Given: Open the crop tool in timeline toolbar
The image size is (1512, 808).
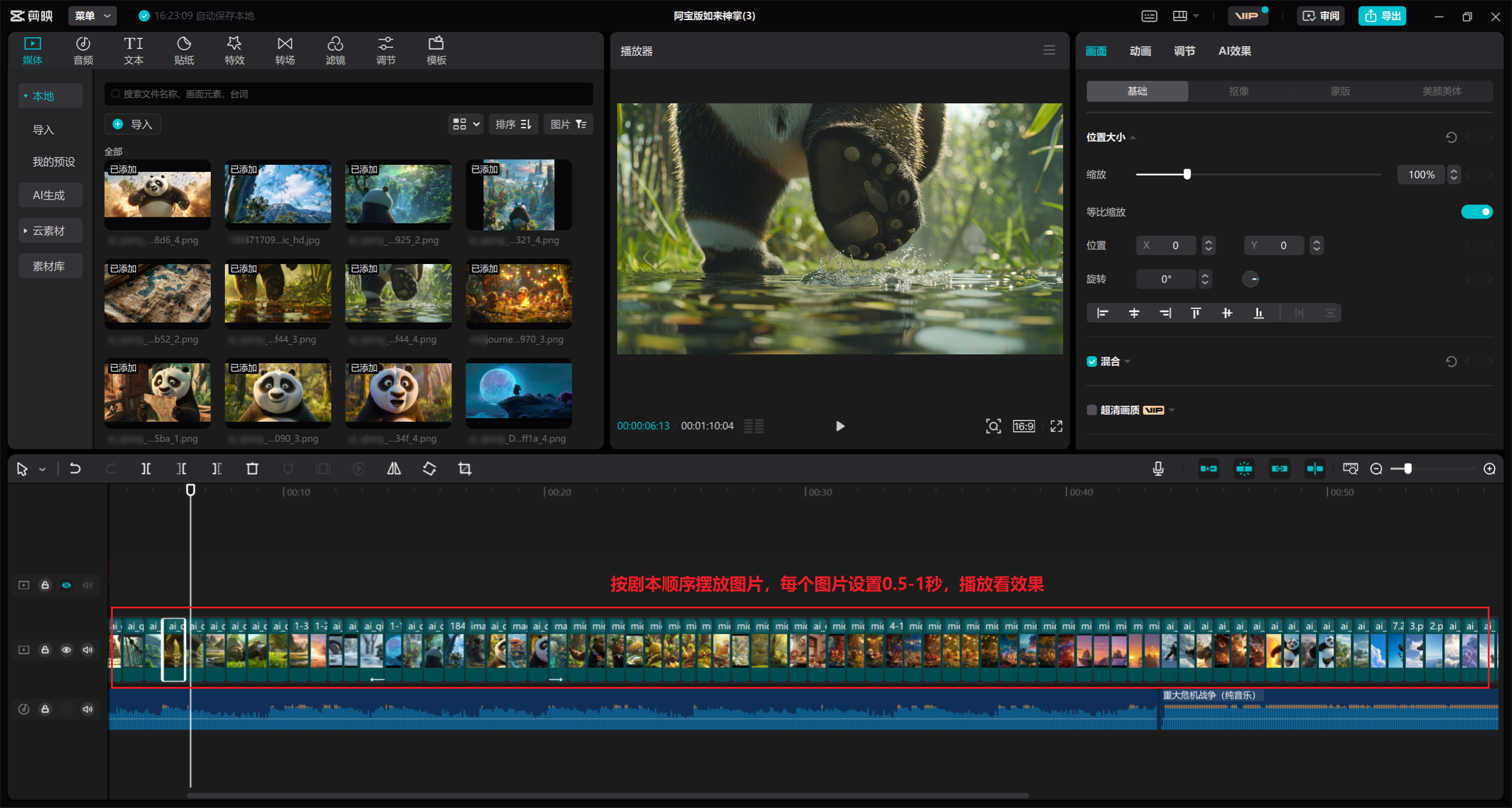Looking at the screenshot, I should 465,469.
